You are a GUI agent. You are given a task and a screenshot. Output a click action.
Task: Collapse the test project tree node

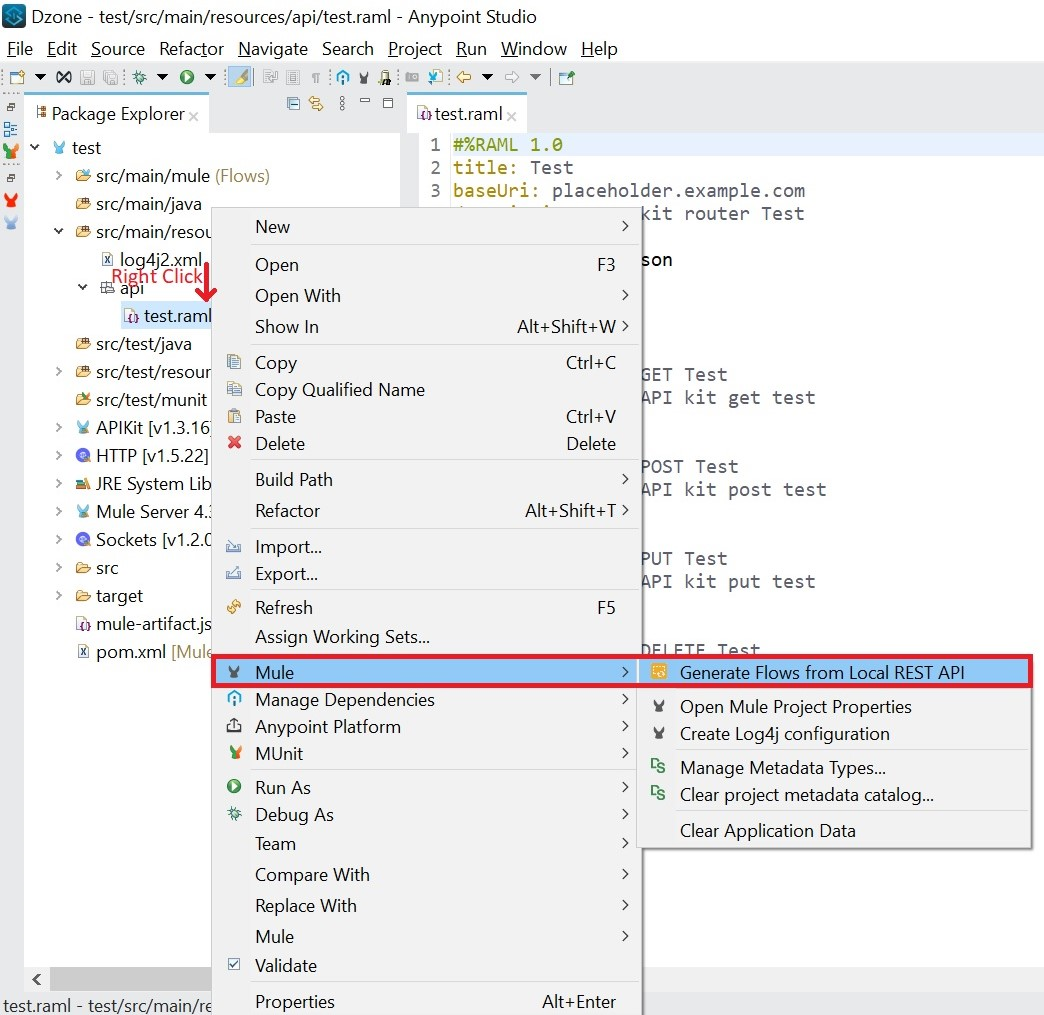click(35, 148)
